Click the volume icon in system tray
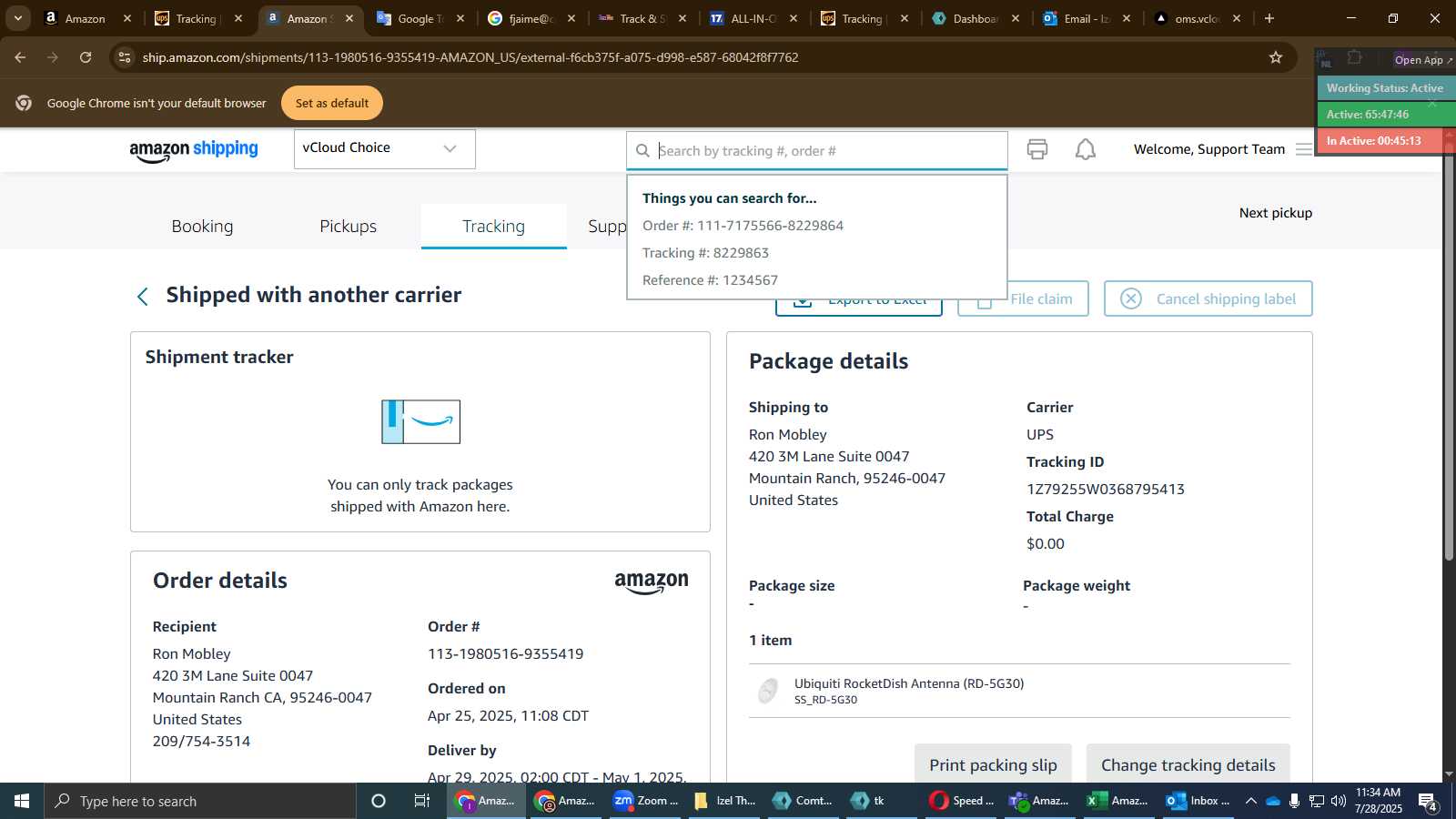Viewport: 1456px width, 819px height. click(1339, 801)
